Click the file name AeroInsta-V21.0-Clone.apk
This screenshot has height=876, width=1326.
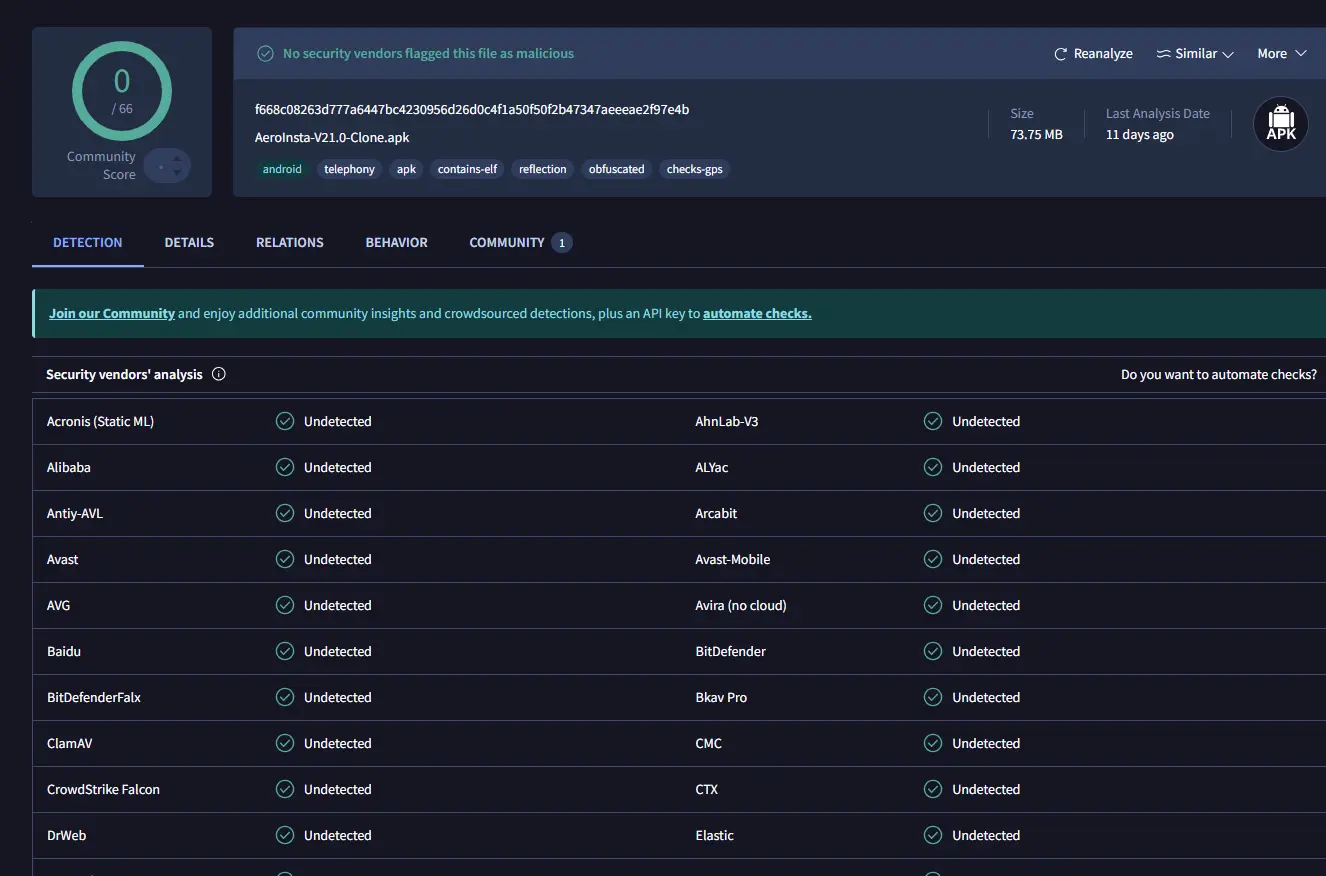coord(332,138)
